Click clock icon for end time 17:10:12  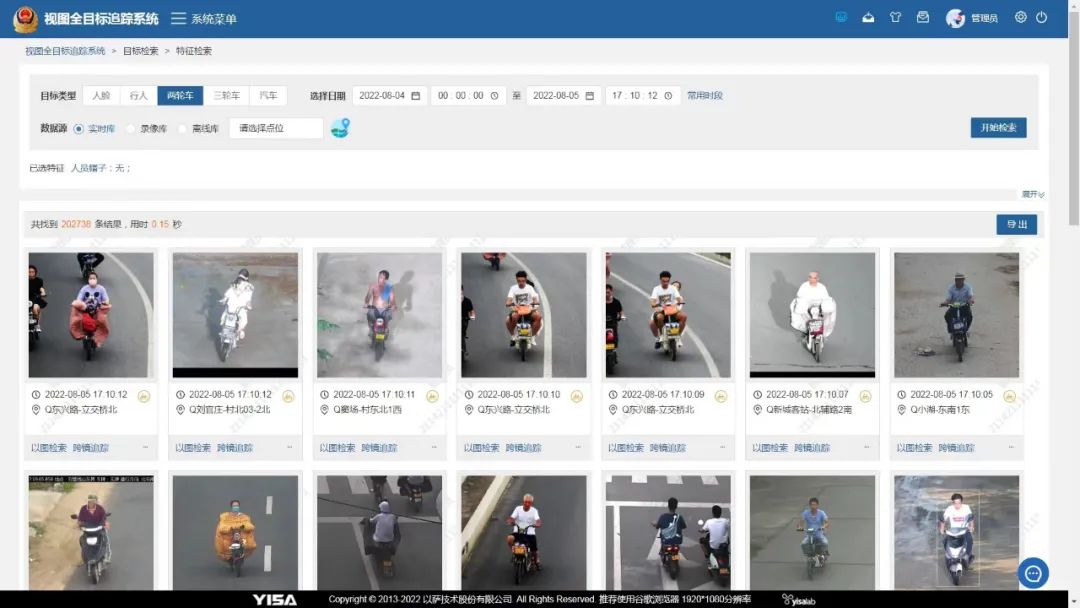[x=668, y=96]
